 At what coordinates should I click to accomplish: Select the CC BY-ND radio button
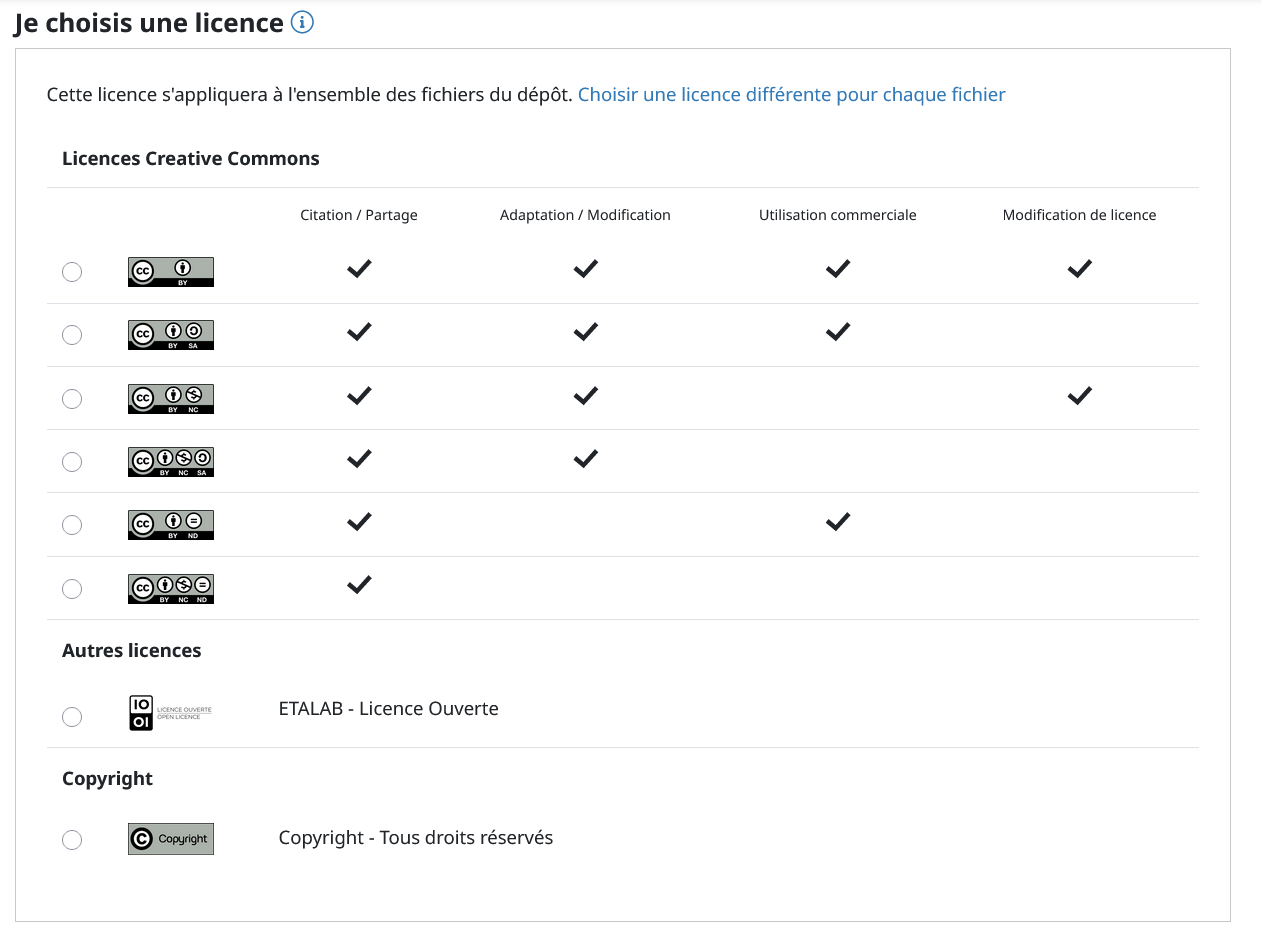click(x=72, y=525)
